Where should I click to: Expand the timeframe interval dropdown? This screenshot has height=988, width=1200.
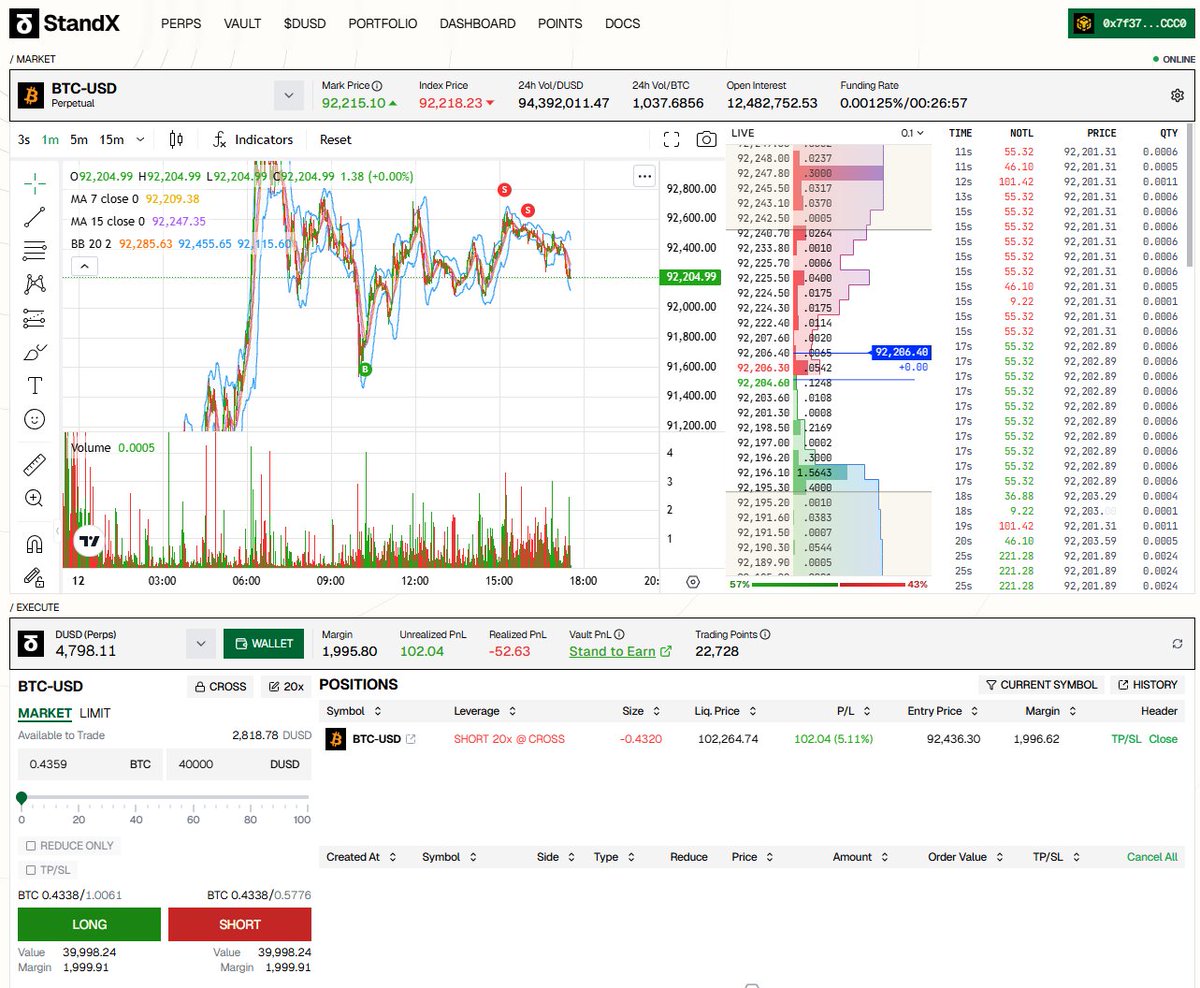coord(140,140)
